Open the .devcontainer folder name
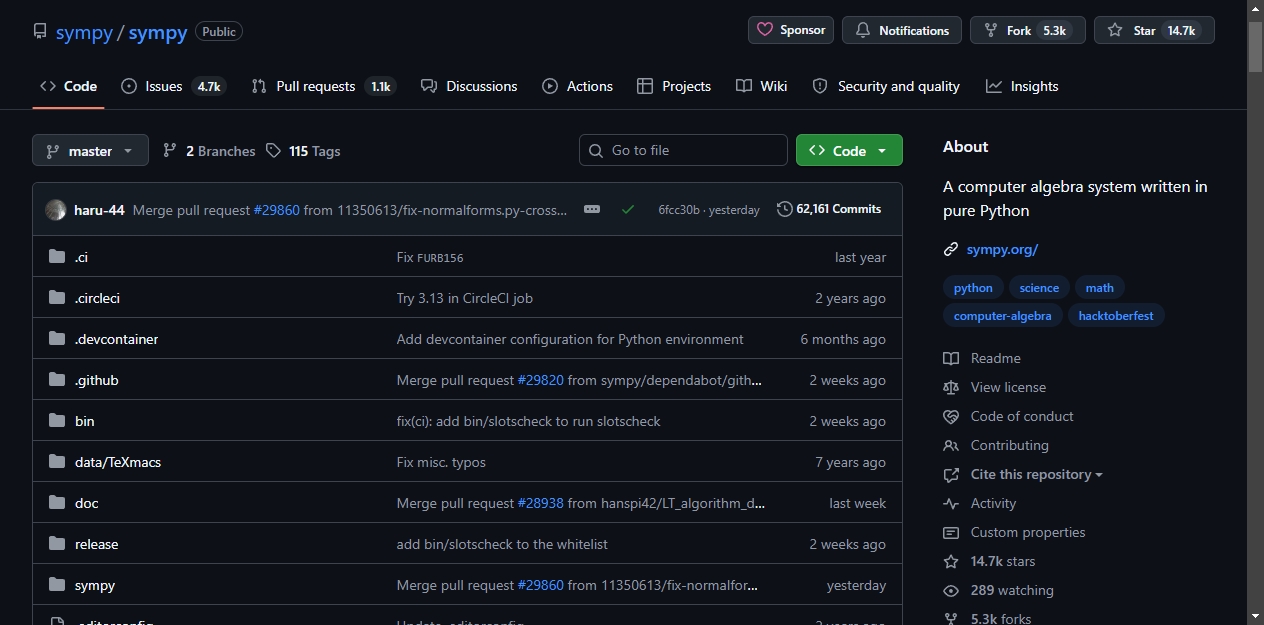This screenshot has height=625, width=1264. coord(116,339)
